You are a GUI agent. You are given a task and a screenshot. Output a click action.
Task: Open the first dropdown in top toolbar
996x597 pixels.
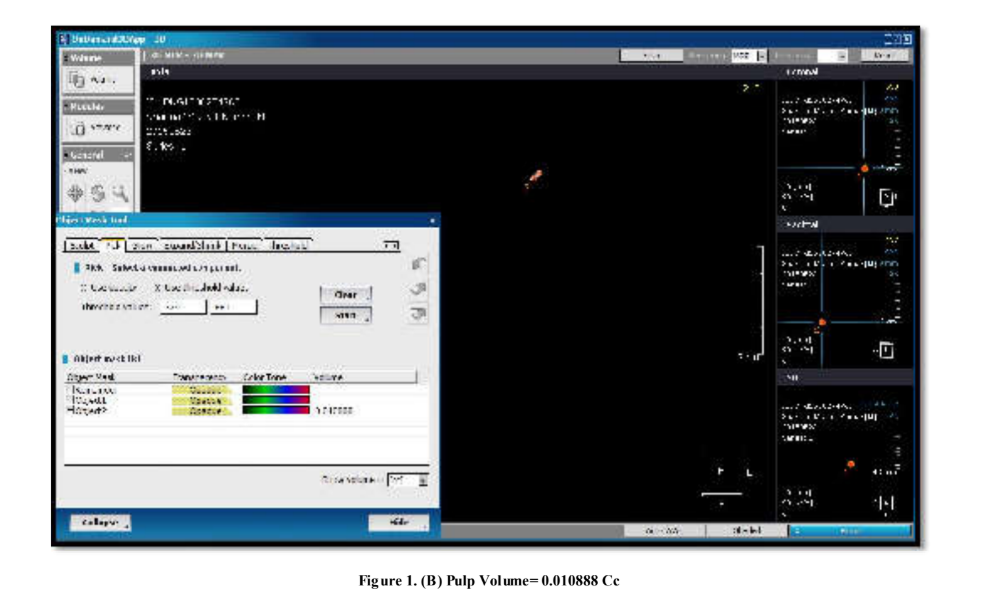coord(761,56)
